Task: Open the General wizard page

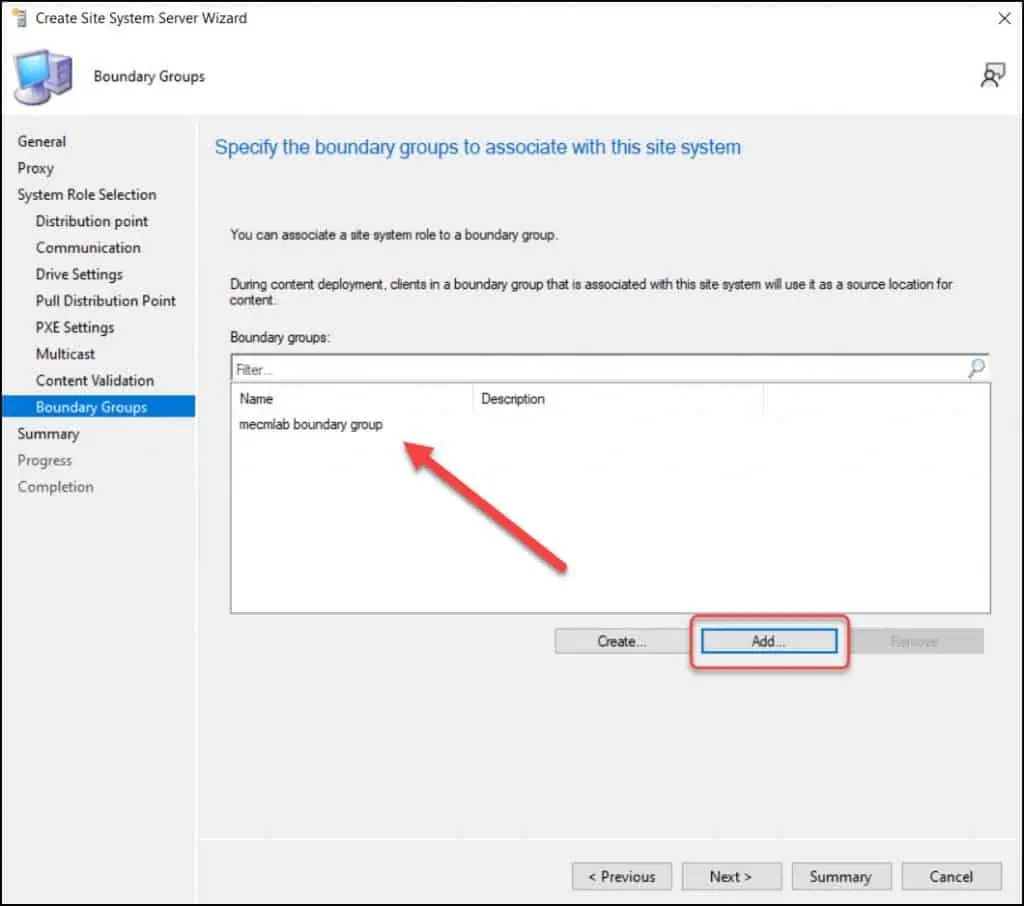Action: [42, 142]
